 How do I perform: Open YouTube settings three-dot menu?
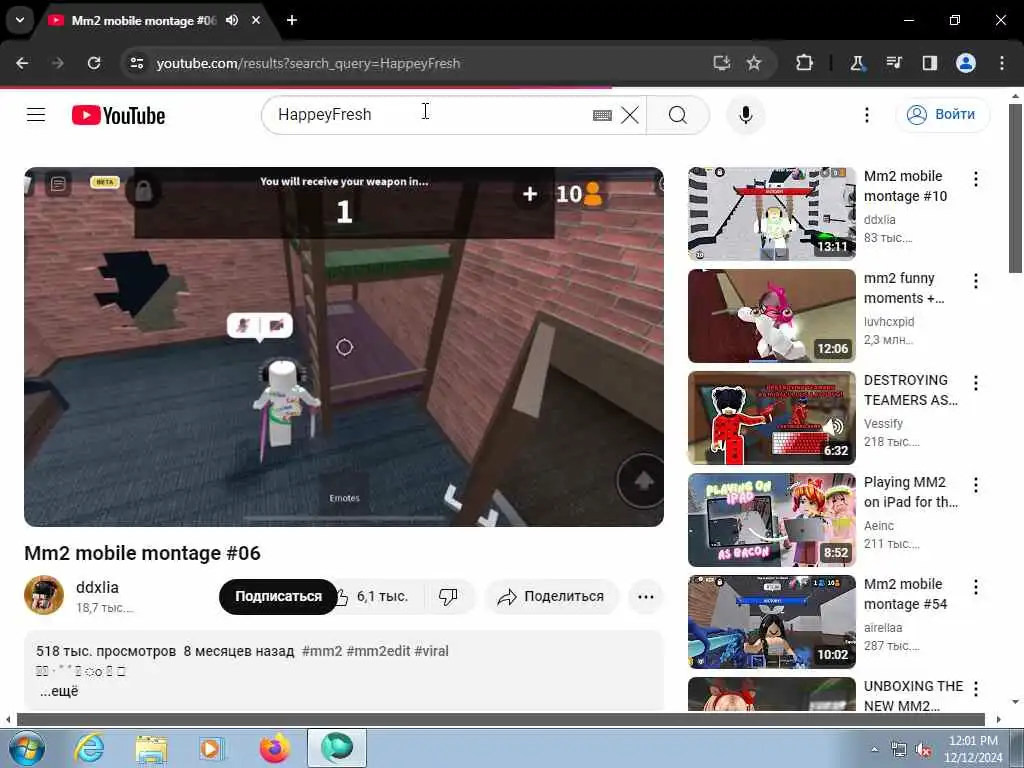pyautogui.click(x=867, y=116)
